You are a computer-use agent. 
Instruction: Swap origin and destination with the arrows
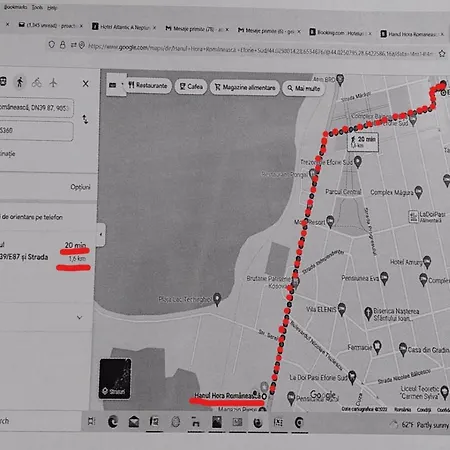[85, 119]
